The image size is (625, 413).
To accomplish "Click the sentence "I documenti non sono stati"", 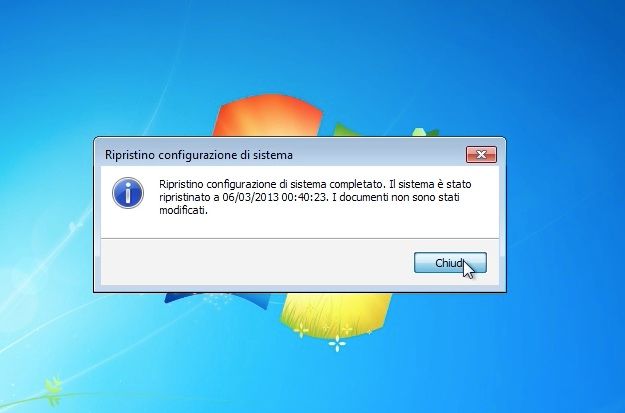I will click(x=396, y=197).
